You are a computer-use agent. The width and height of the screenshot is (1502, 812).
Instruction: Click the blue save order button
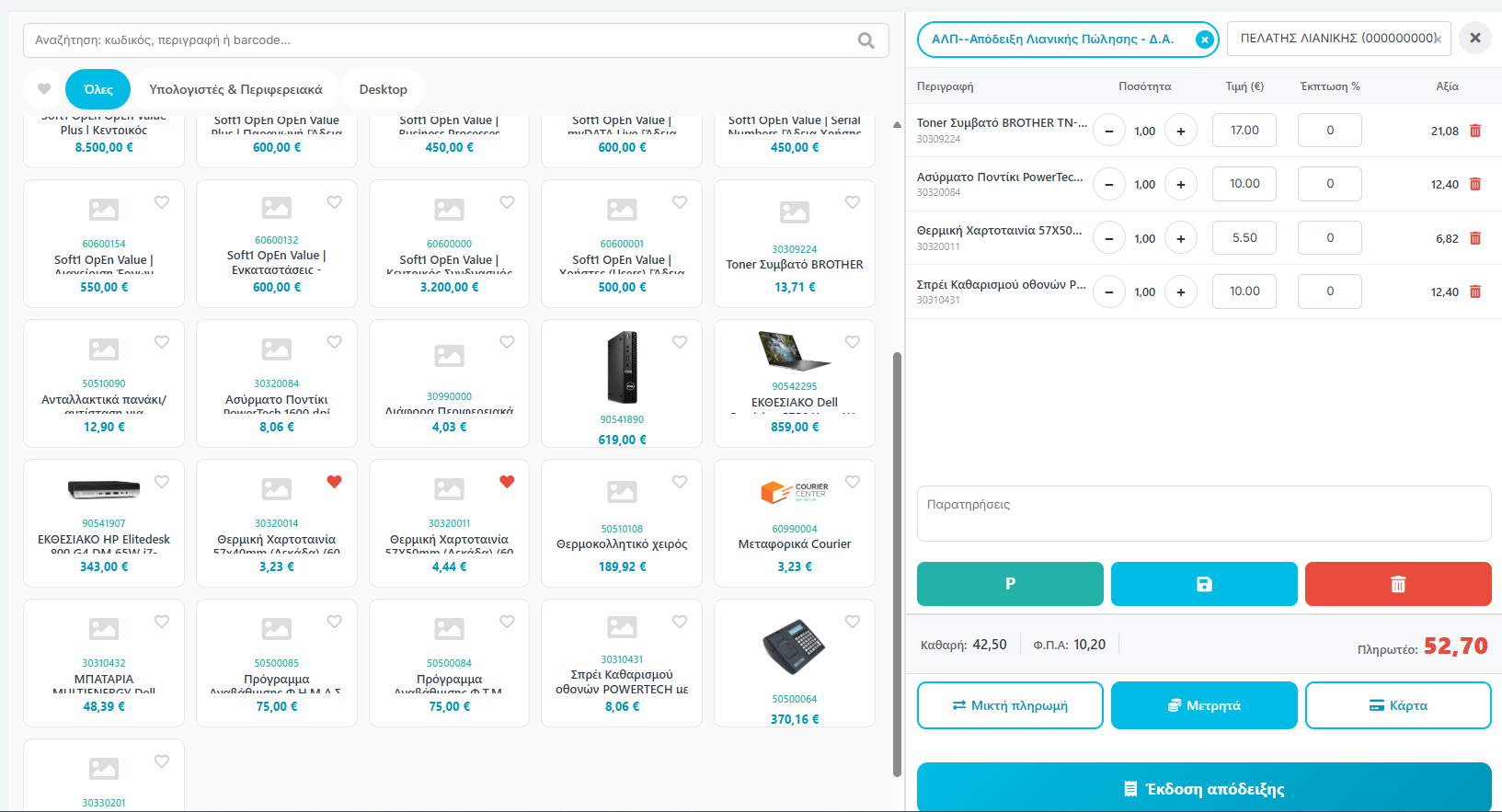1203,584
